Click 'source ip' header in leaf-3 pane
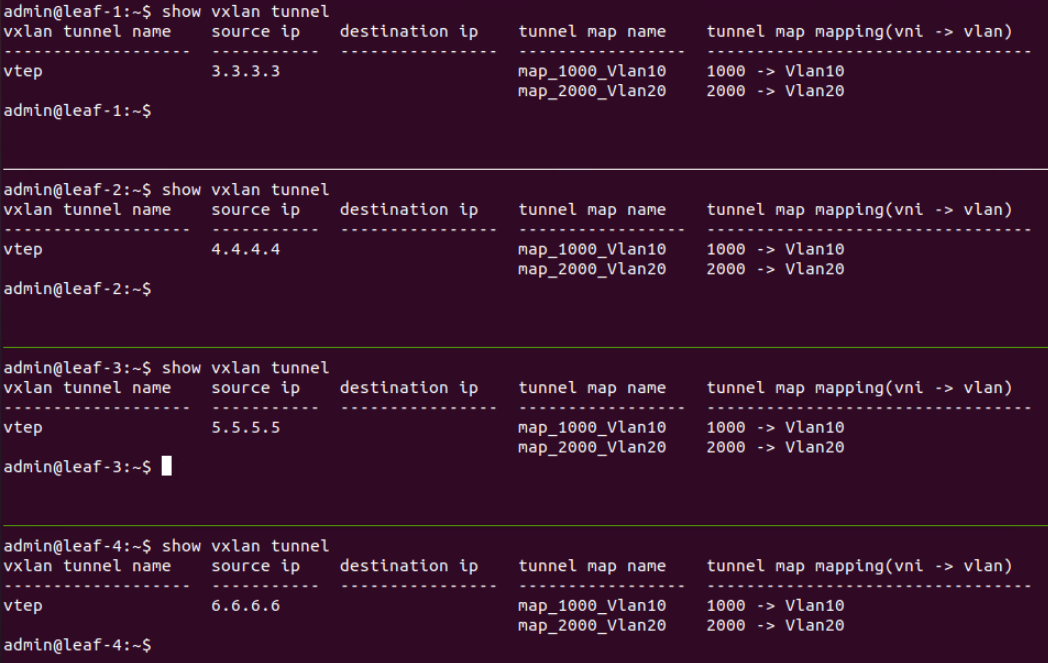The image size is (1048, 663). [x=255, y=388]
